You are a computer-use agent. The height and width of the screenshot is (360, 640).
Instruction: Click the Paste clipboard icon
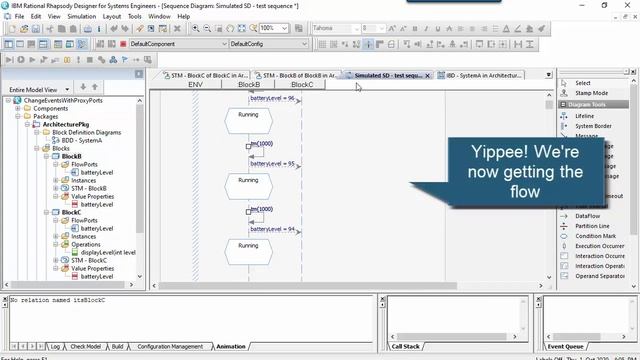click(x=73, y=29)
